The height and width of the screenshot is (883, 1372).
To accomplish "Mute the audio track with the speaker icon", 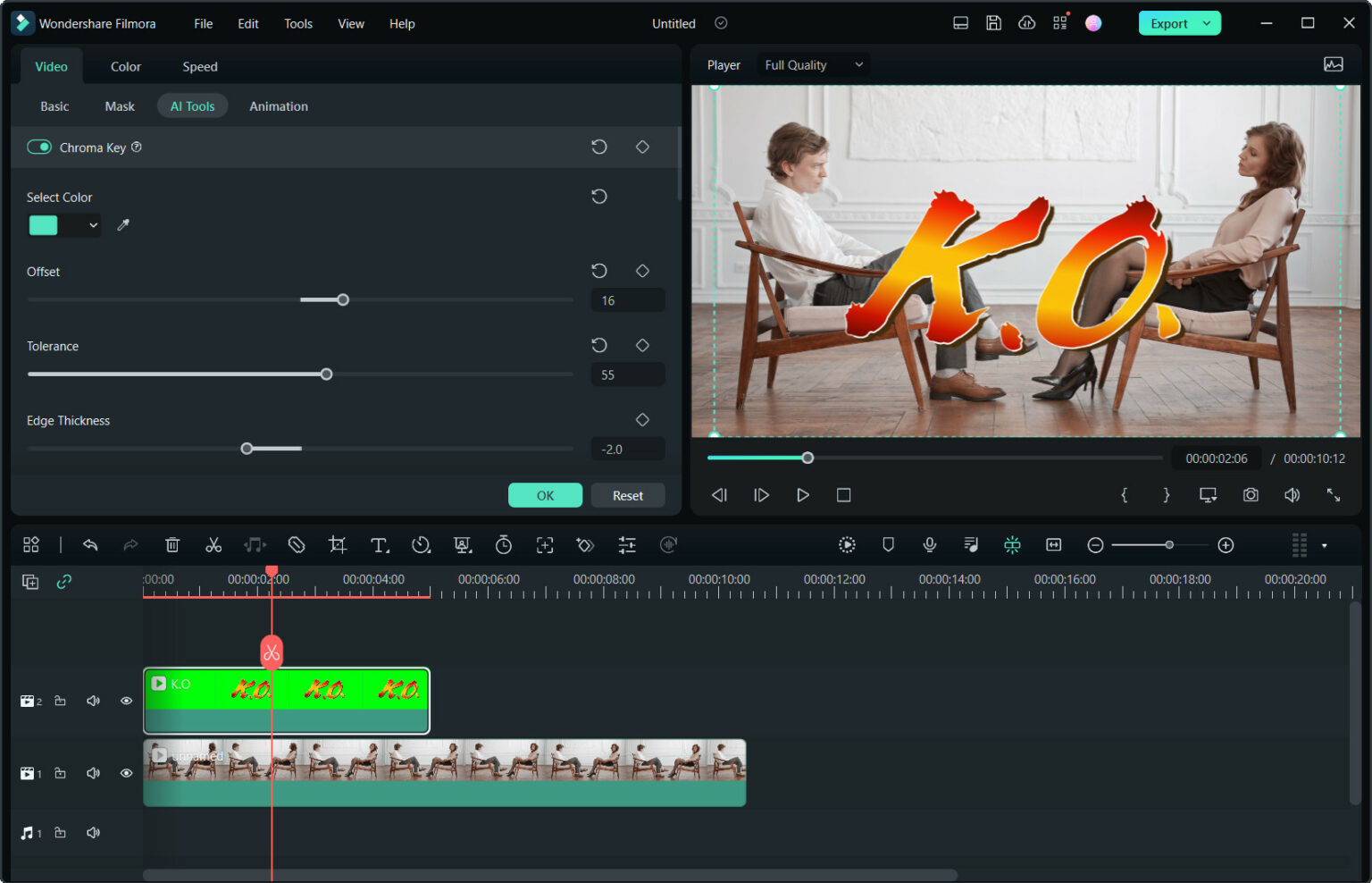I will [x=93, y=832].
